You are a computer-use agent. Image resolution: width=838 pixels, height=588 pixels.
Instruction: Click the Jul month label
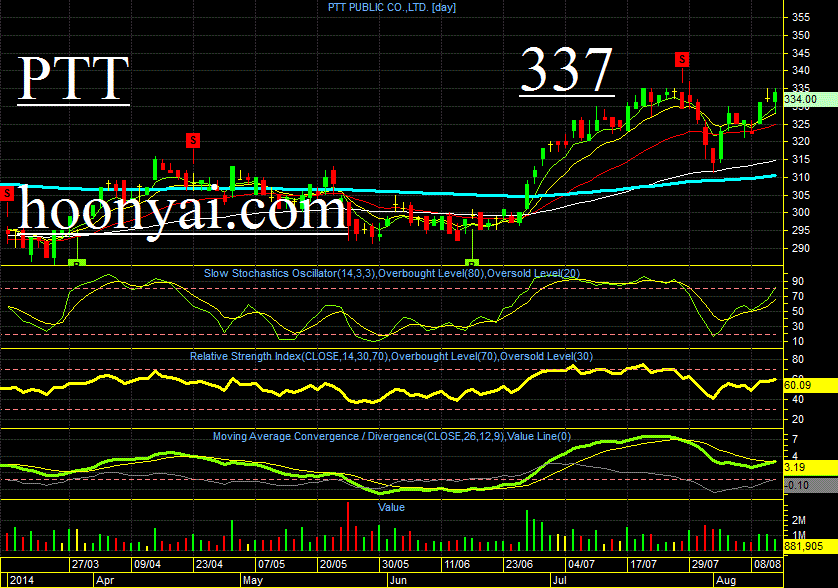click(560, 580)
